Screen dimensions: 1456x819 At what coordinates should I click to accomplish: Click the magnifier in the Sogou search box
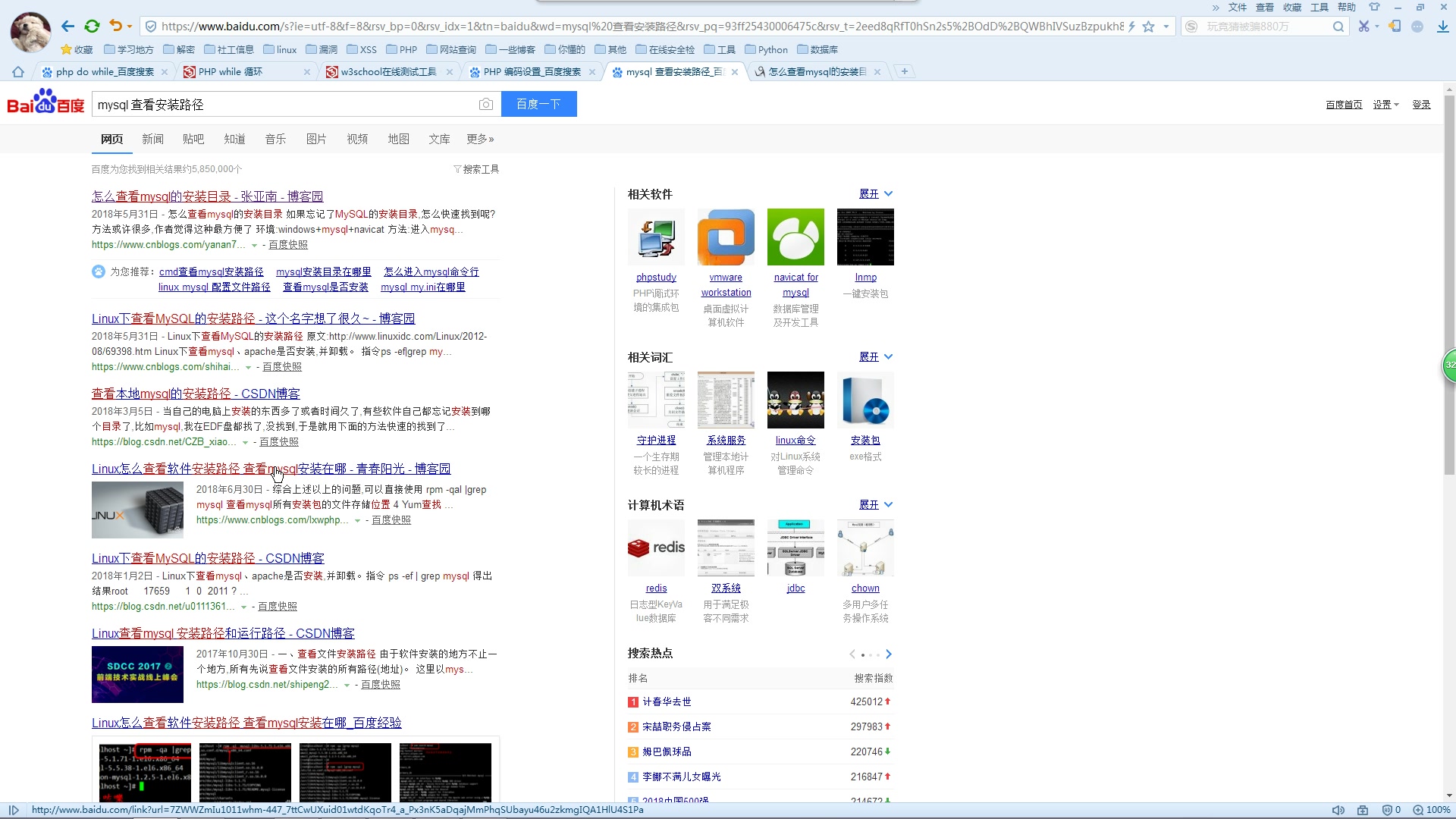tap(1338, 27)
